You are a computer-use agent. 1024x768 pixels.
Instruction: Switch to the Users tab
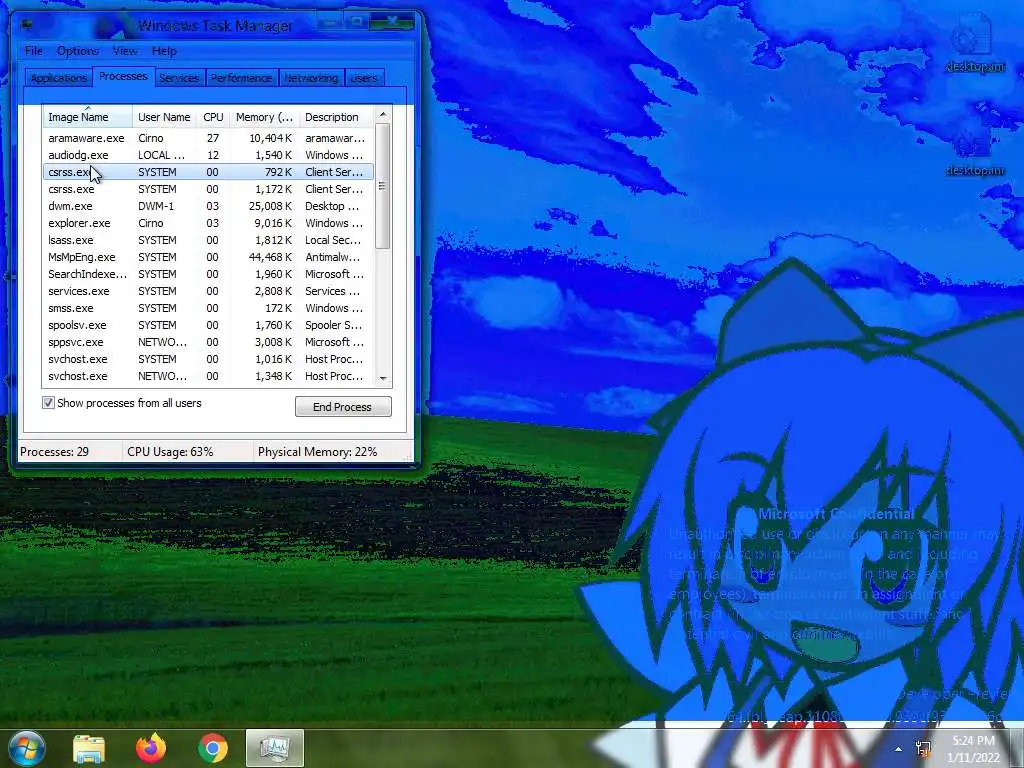coord(364,78)
